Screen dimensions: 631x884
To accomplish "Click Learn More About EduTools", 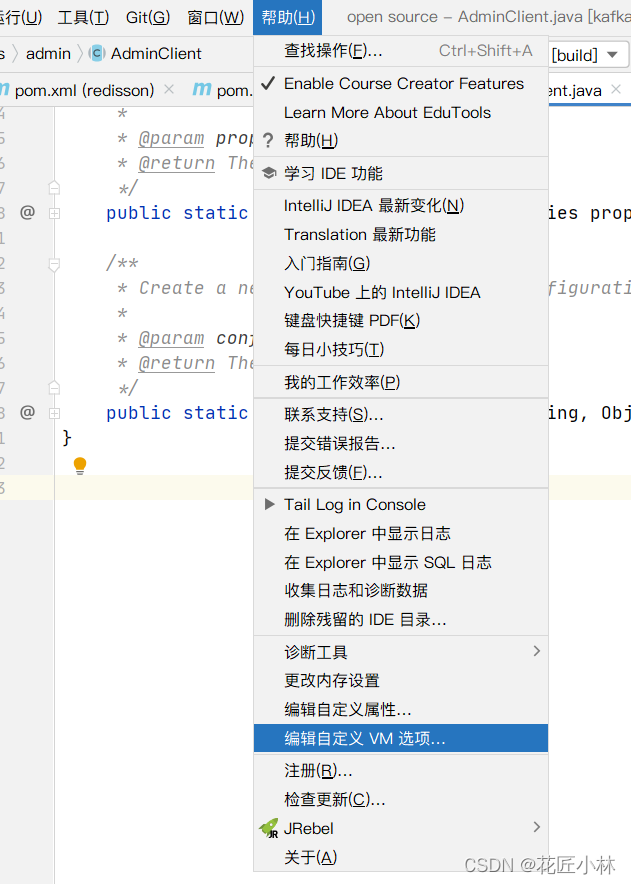I will 401,112.
